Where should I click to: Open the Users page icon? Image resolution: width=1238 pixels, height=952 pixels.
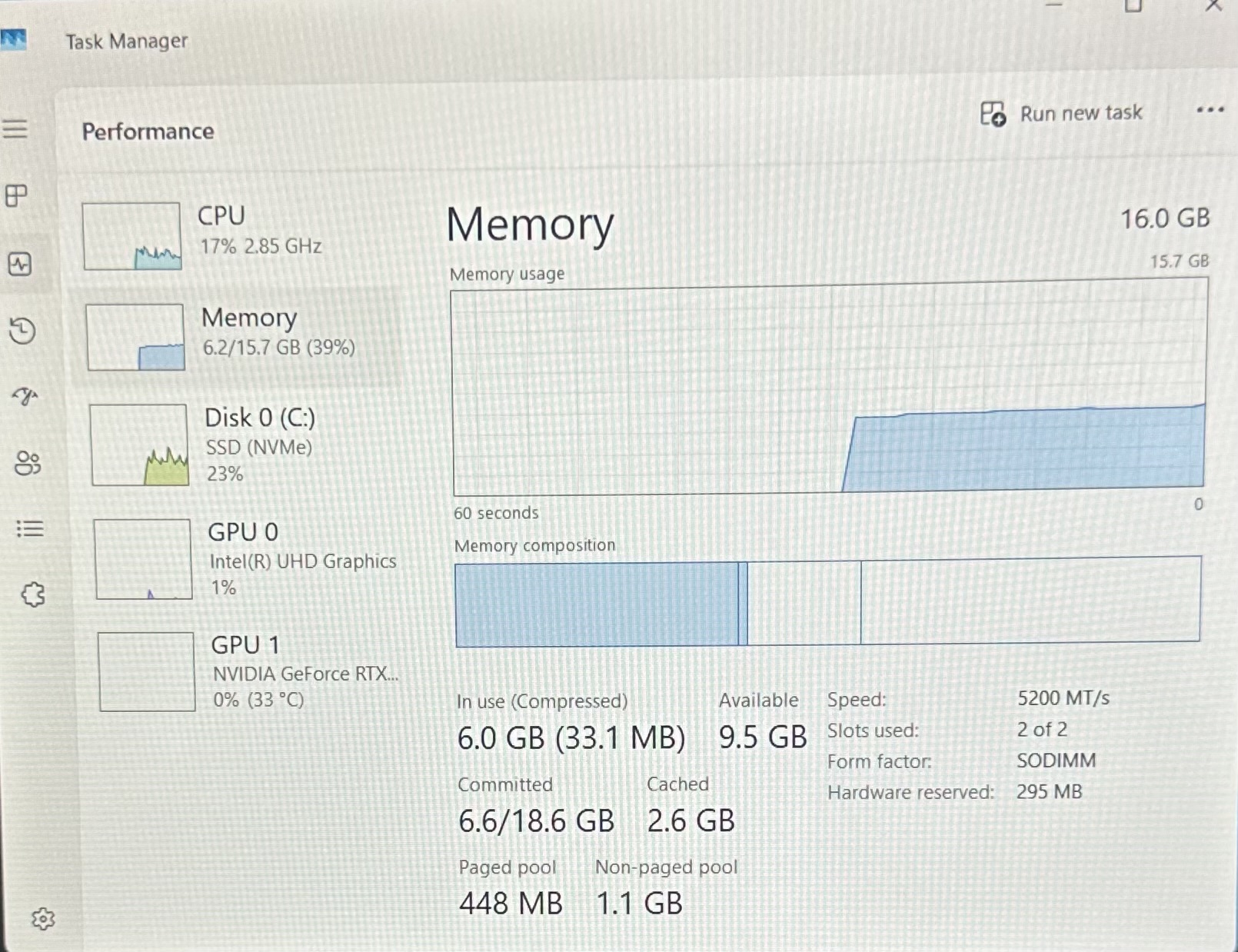28,463
